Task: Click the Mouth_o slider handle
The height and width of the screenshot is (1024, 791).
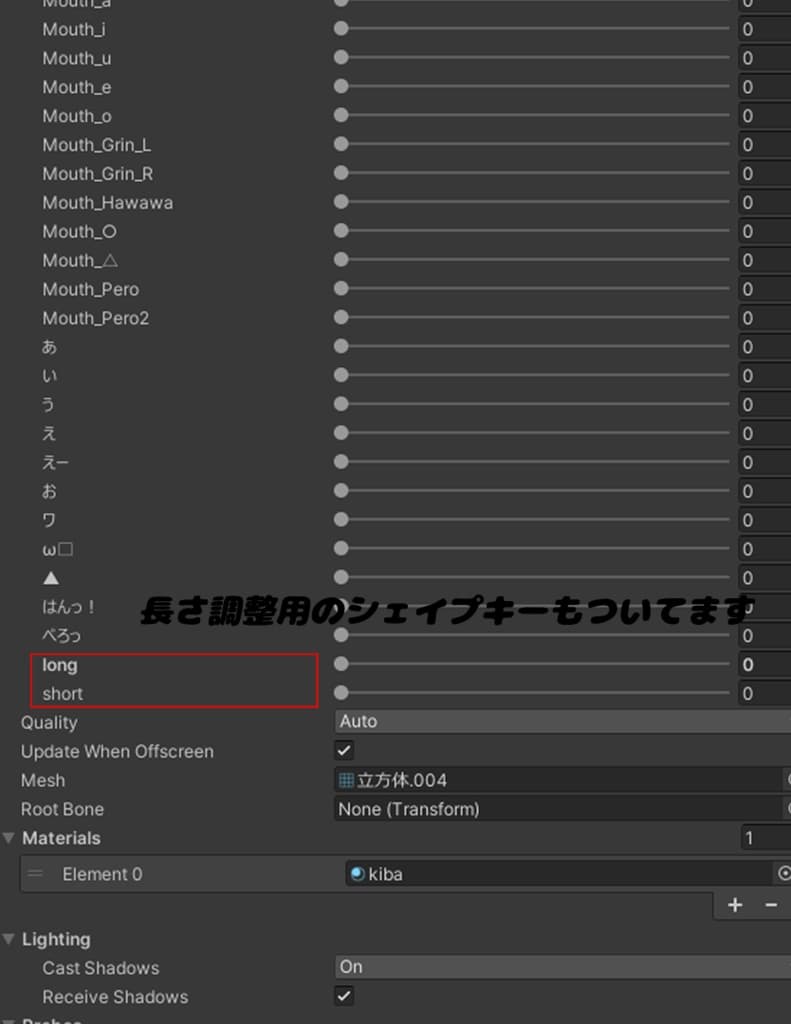Action: [341, 115]
